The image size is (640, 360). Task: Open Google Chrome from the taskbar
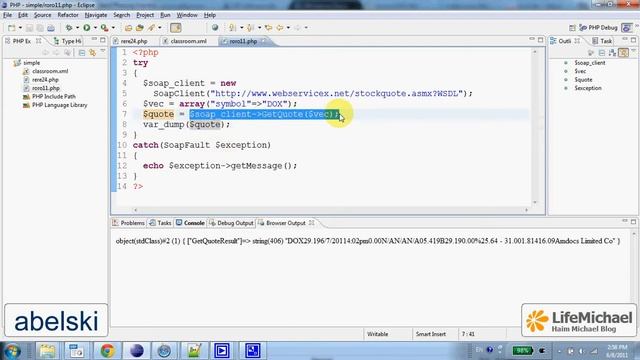[107, 351]
